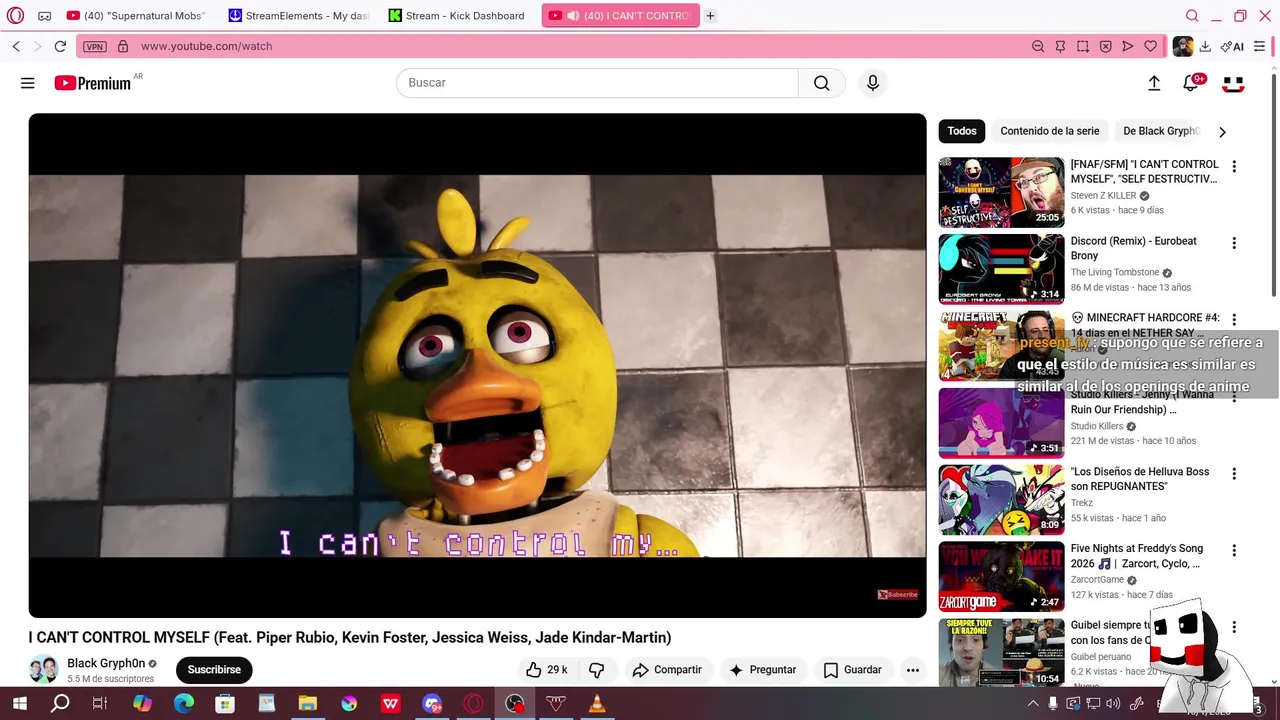Open more actions three dots menu
The image size is (1280, 720).
click(912, 670)
